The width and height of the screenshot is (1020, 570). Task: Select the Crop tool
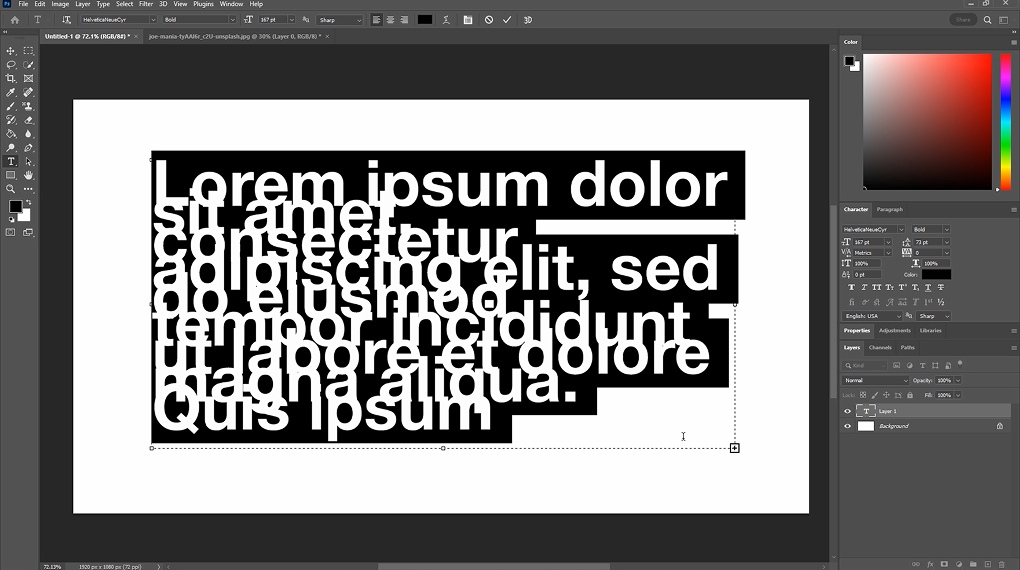point(11,78)
